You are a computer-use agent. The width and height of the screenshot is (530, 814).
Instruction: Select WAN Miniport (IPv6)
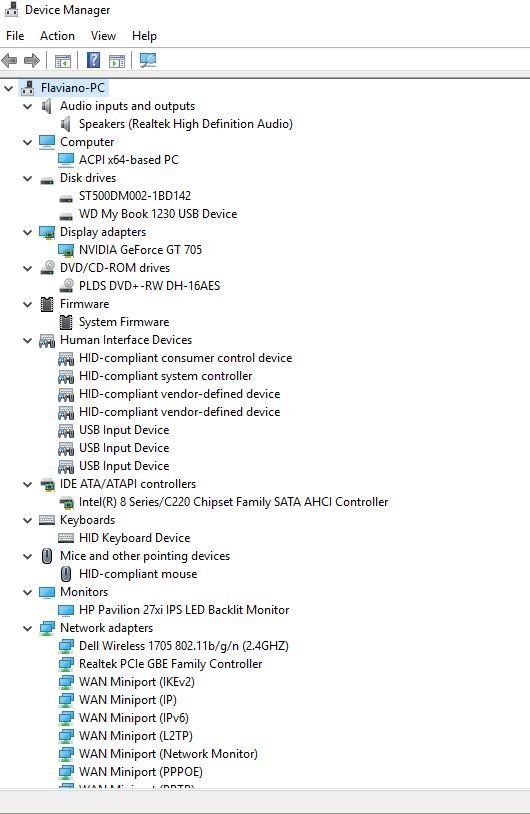pos(134,718)
